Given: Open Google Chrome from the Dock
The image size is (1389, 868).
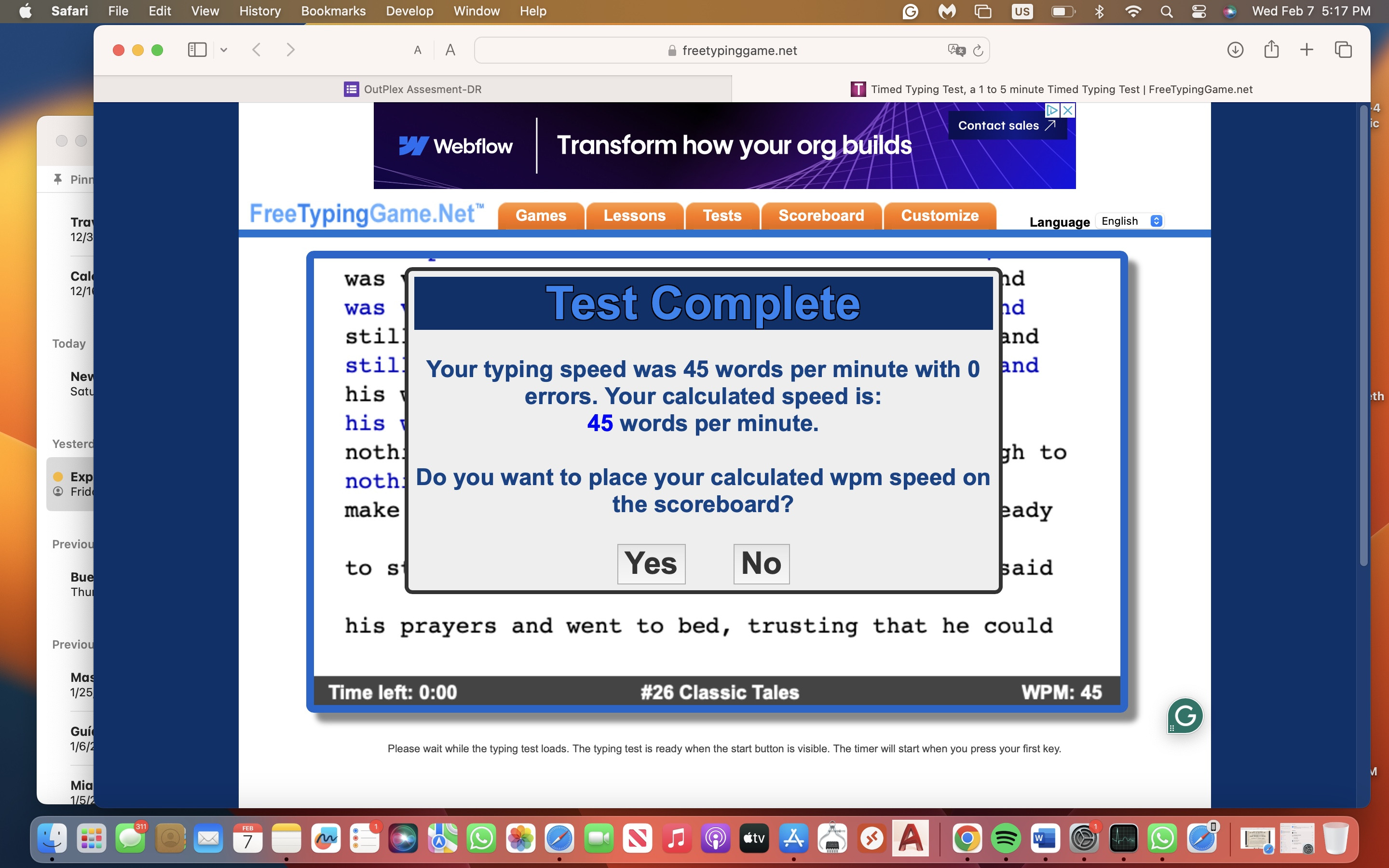Looking at the screenshot, I should [x=967, y=839].
